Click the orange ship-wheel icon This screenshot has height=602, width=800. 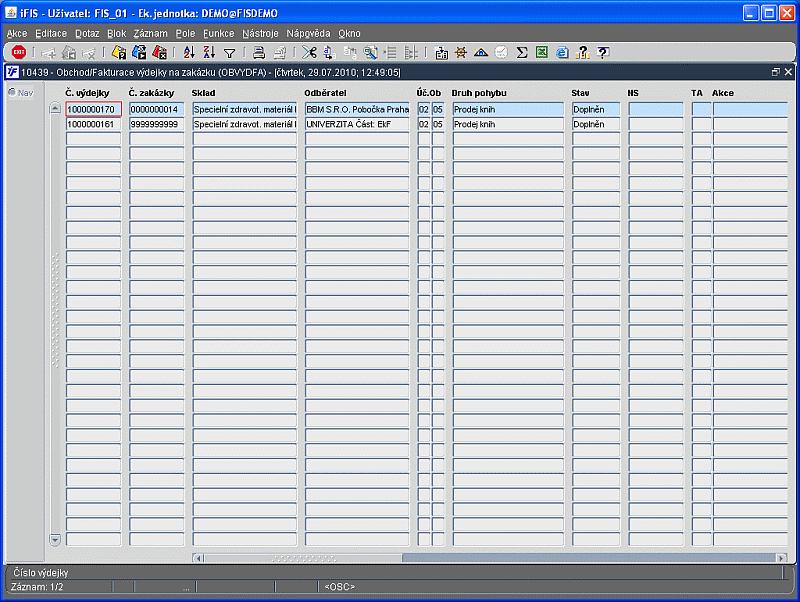click(461, 52)
